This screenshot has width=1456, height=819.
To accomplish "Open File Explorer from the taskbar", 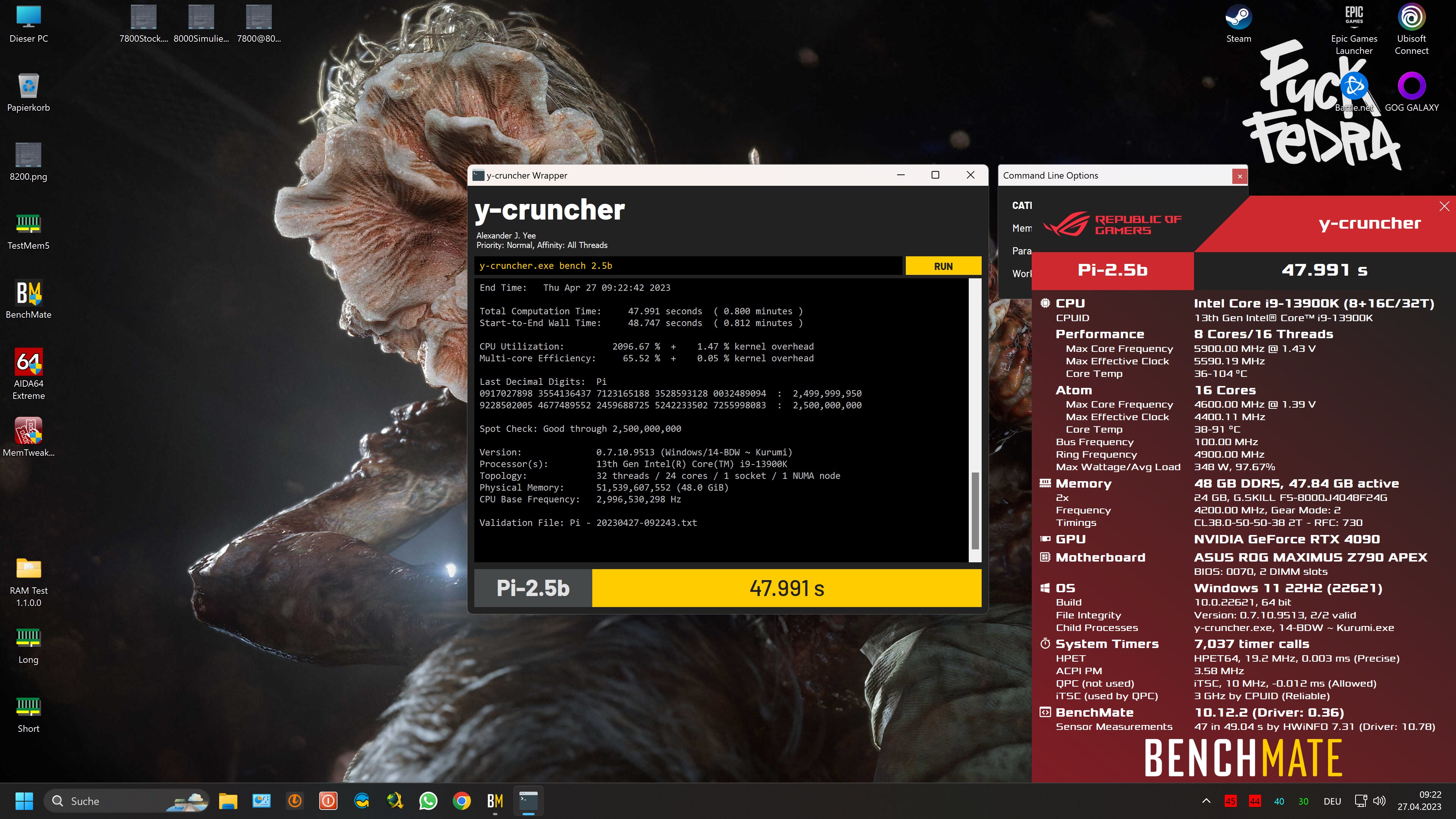I will click(x=228, y=801).
